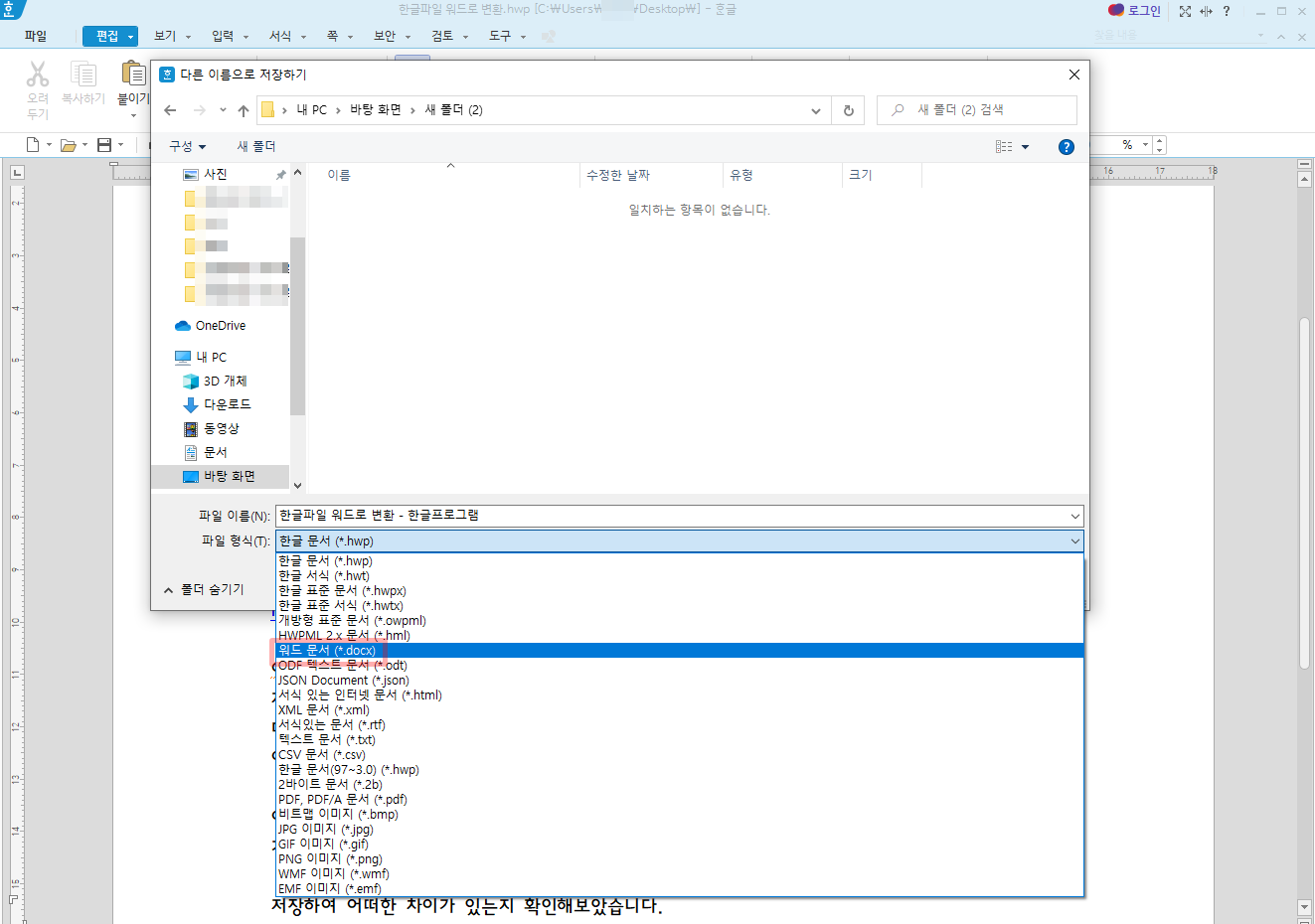Screen dimensions: 1315x924
Task: Collapse the 파일 형식 combo box
Action: coord(1074,541)
